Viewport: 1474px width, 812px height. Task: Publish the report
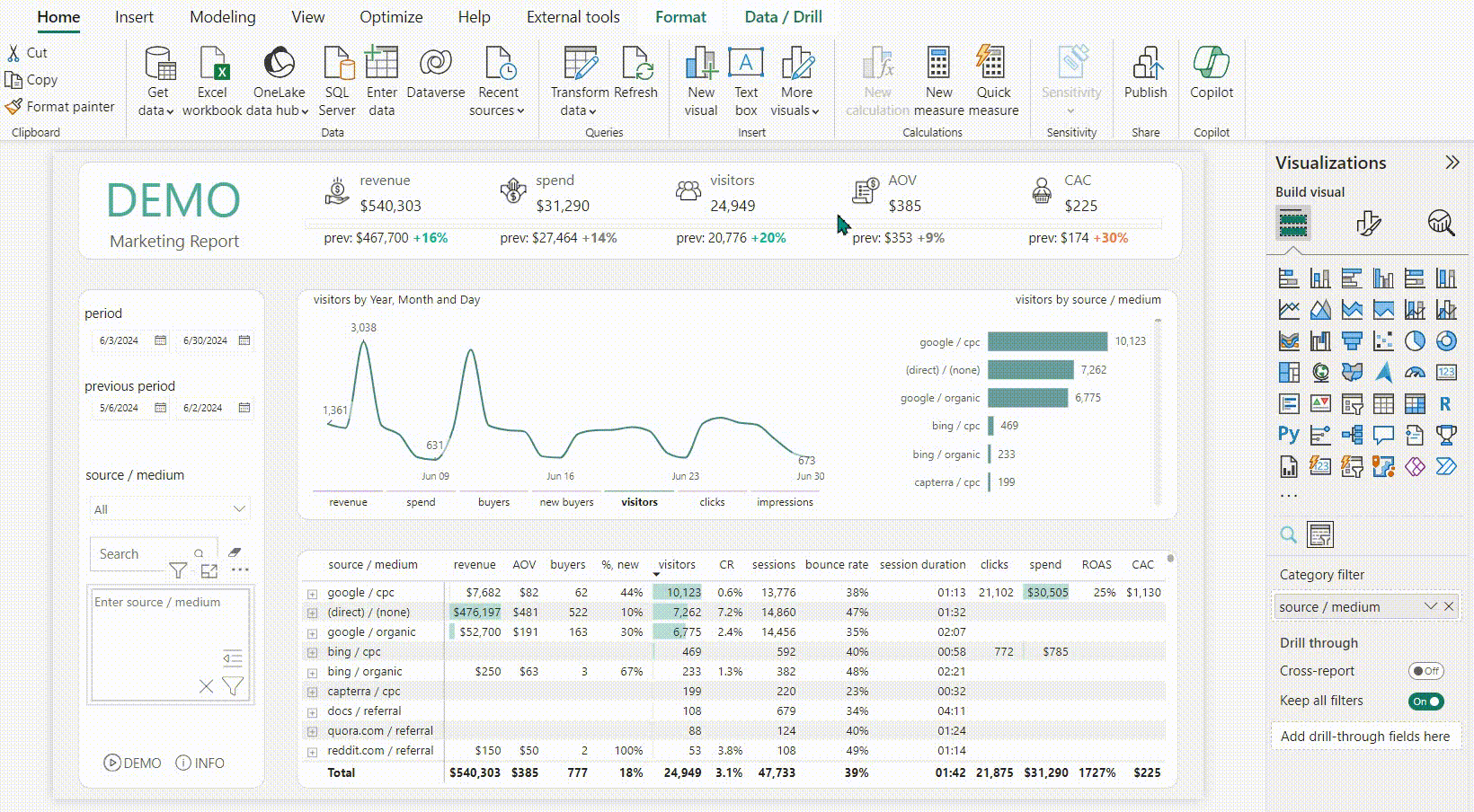click(1145, 77)
